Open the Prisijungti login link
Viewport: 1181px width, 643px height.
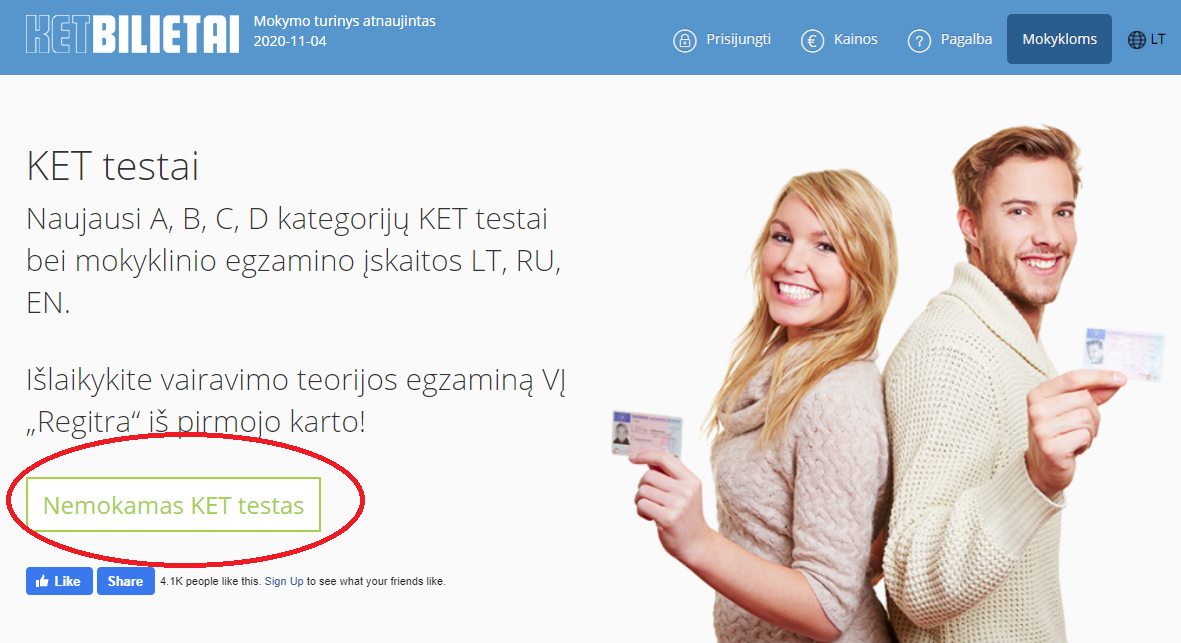click(x=737, y=40)
